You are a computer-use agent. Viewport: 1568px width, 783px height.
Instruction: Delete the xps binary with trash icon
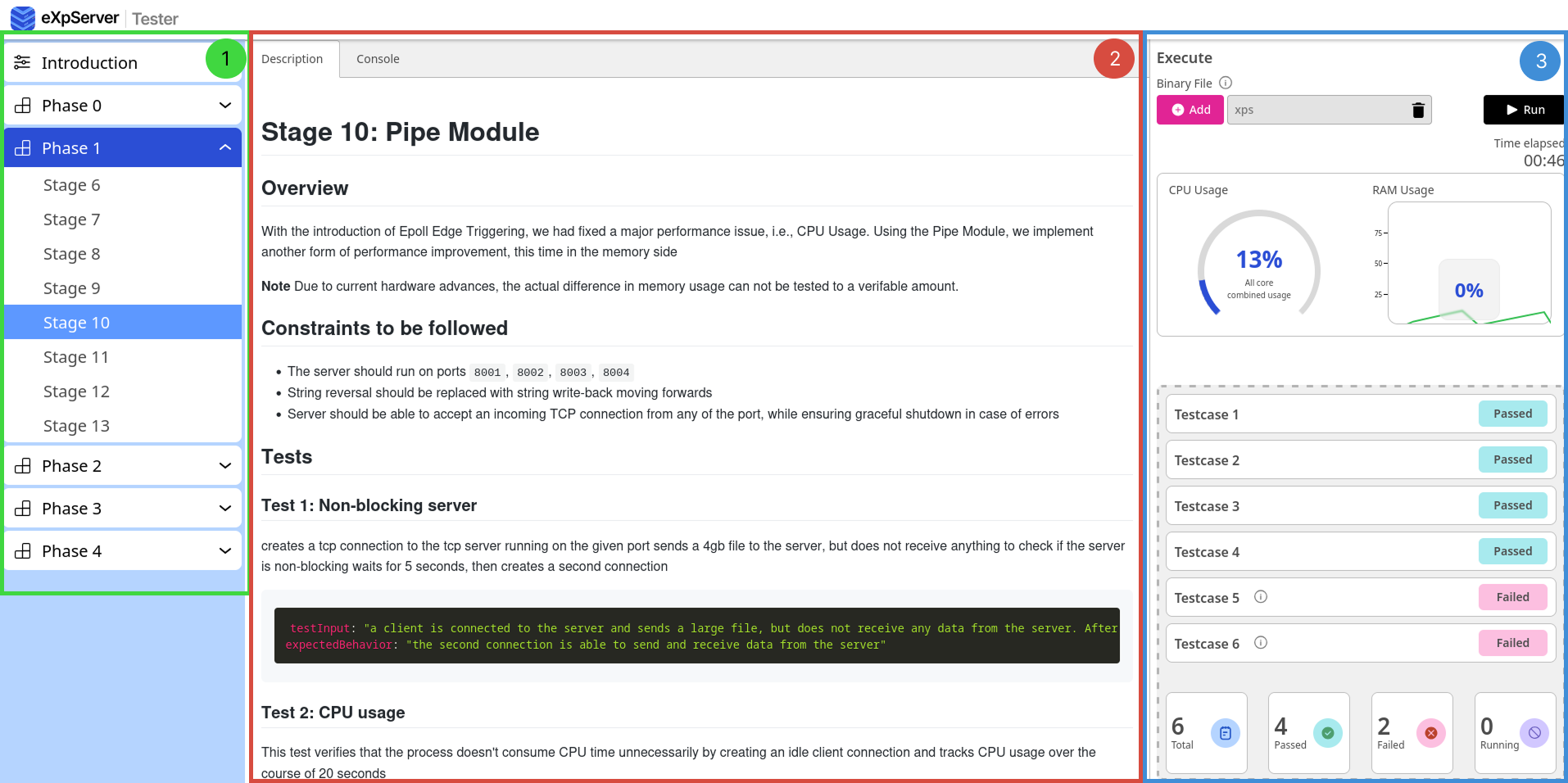click(x=1418, y=111)
